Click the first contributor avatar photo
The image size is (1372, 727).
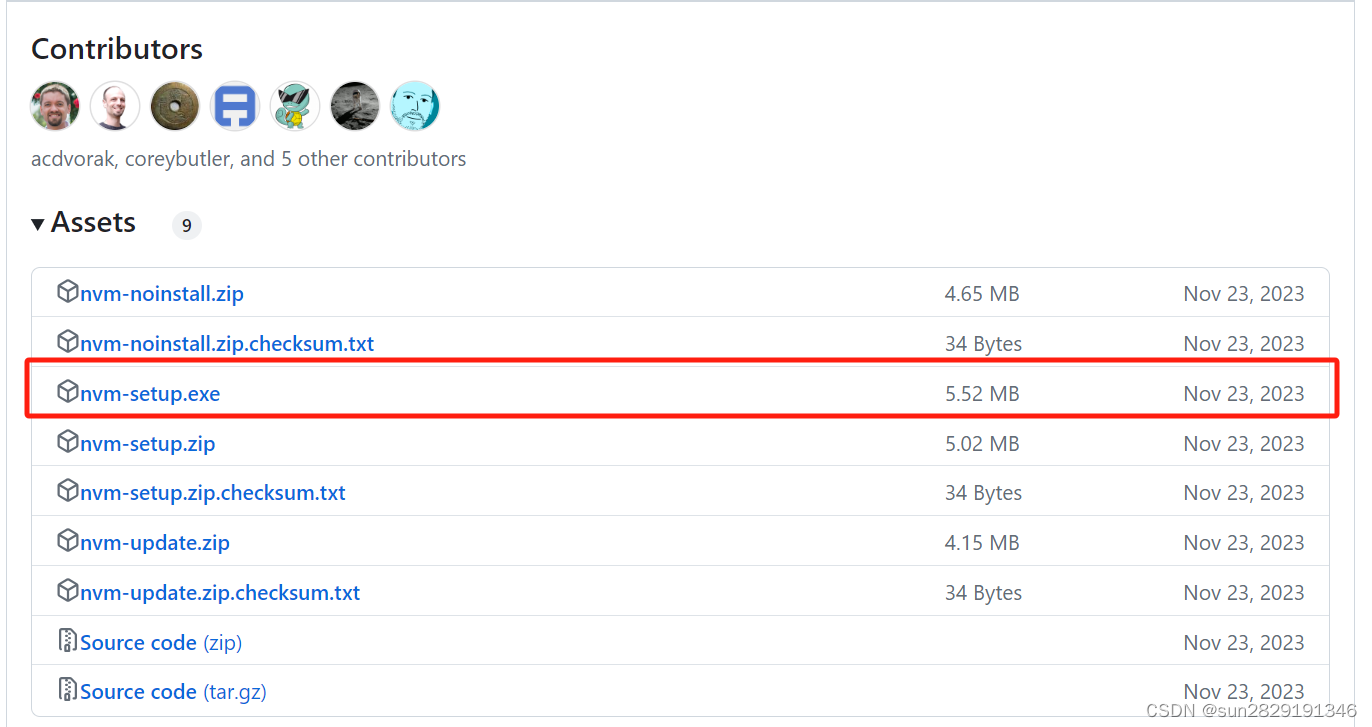pos(55,106)
